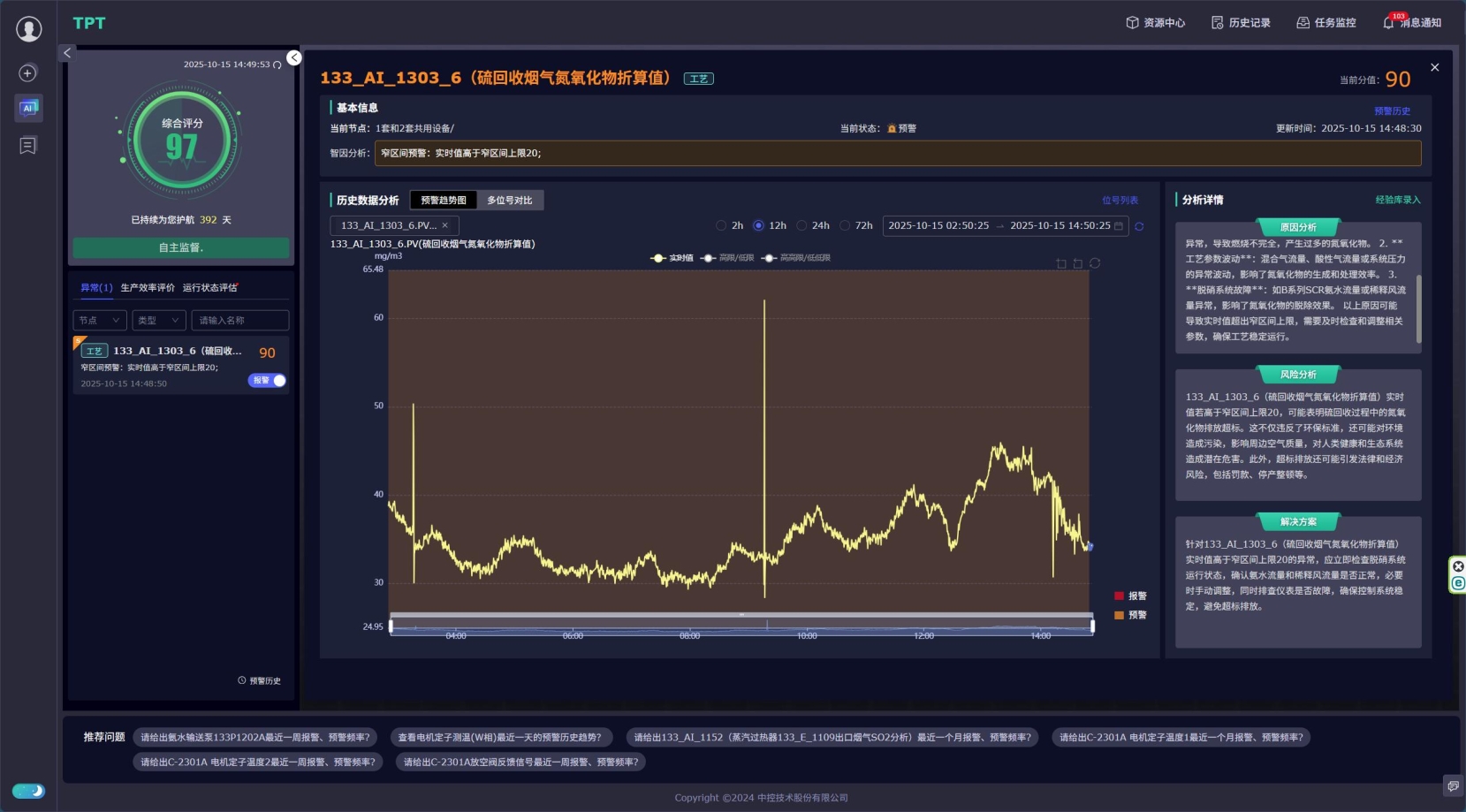Viewport: 1466px width, 812px height.
Task: Open the 经验库录入 link
Action: coord(1397,200)
